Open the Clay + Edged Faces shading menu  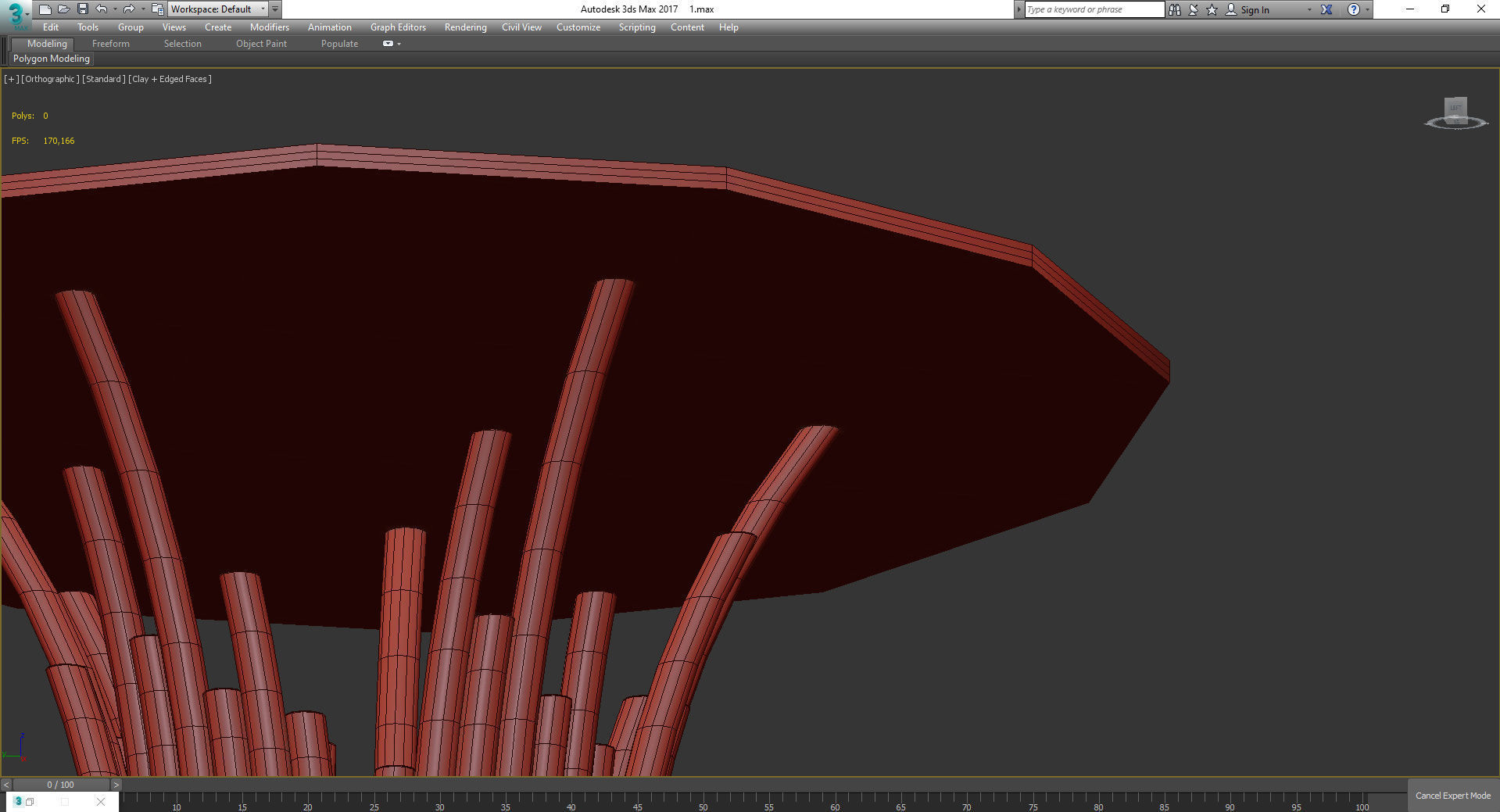(x=170, y=79)
